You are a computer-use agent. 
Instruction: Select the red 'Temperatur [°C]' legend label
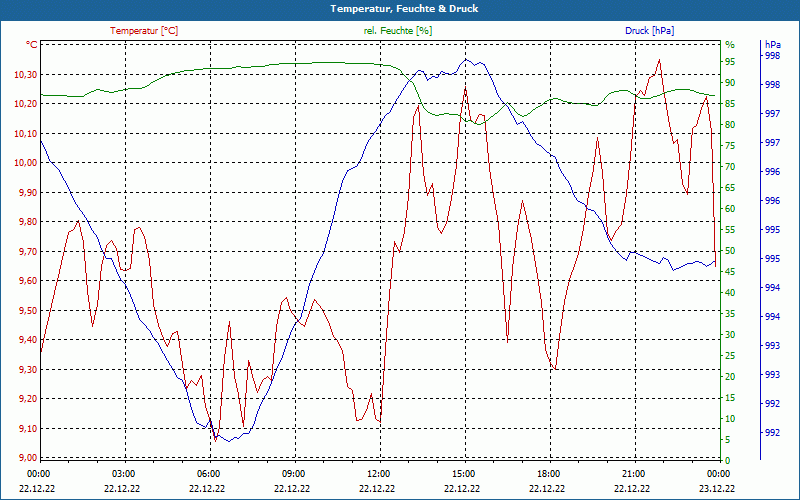coord(144,31)
